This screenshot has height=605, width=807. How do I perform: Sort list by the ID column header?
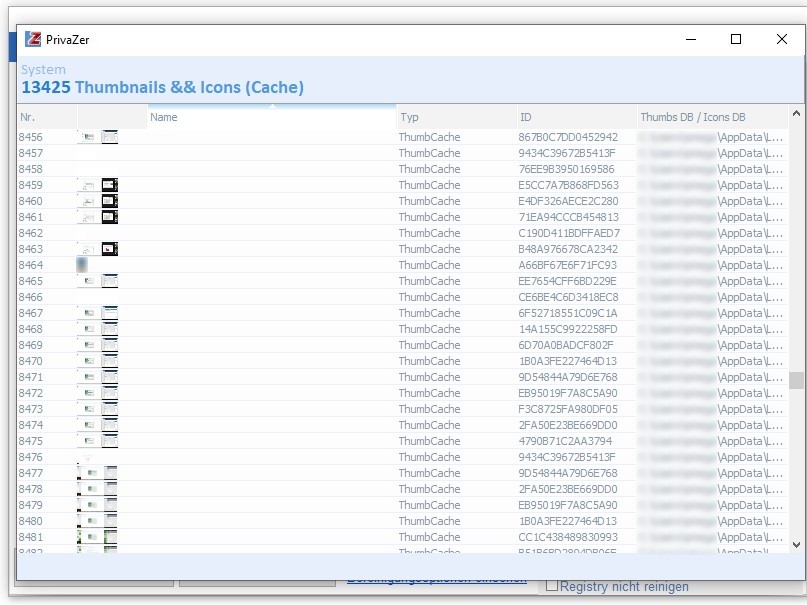click(x=577, y=117)
